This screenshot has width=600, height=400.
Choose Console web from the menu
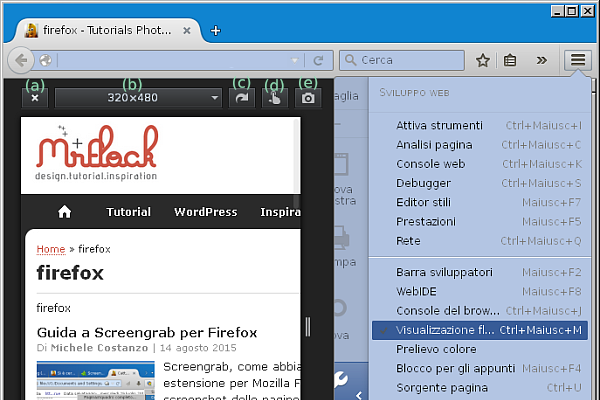pyautogui.click(x=430, y=164)
